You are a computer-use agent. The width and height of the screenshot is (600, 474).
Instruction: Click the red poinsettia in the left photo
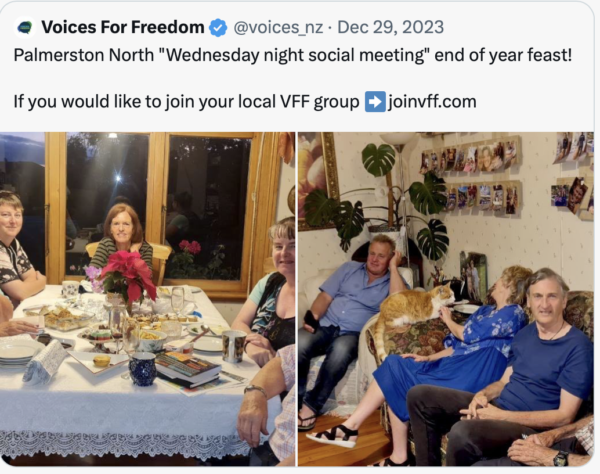point(128,273)
